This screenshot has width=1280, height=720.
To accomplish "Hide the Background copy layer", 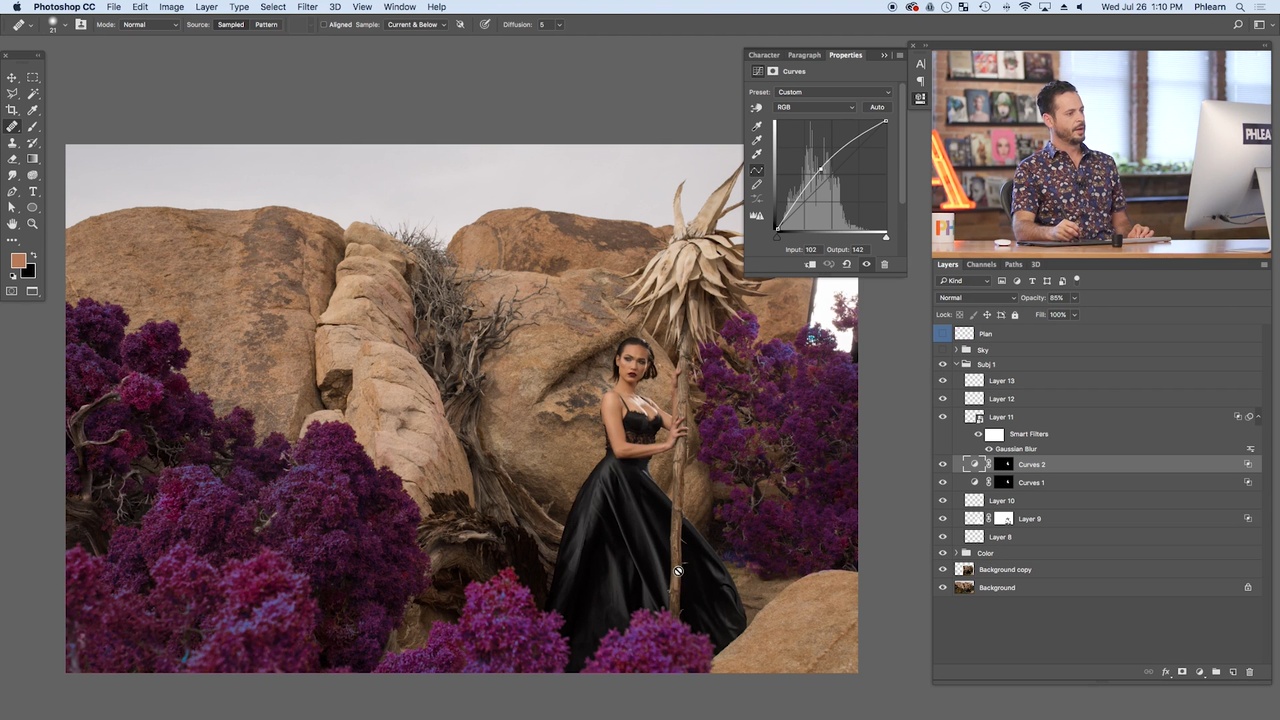I will tap(942, 570).
